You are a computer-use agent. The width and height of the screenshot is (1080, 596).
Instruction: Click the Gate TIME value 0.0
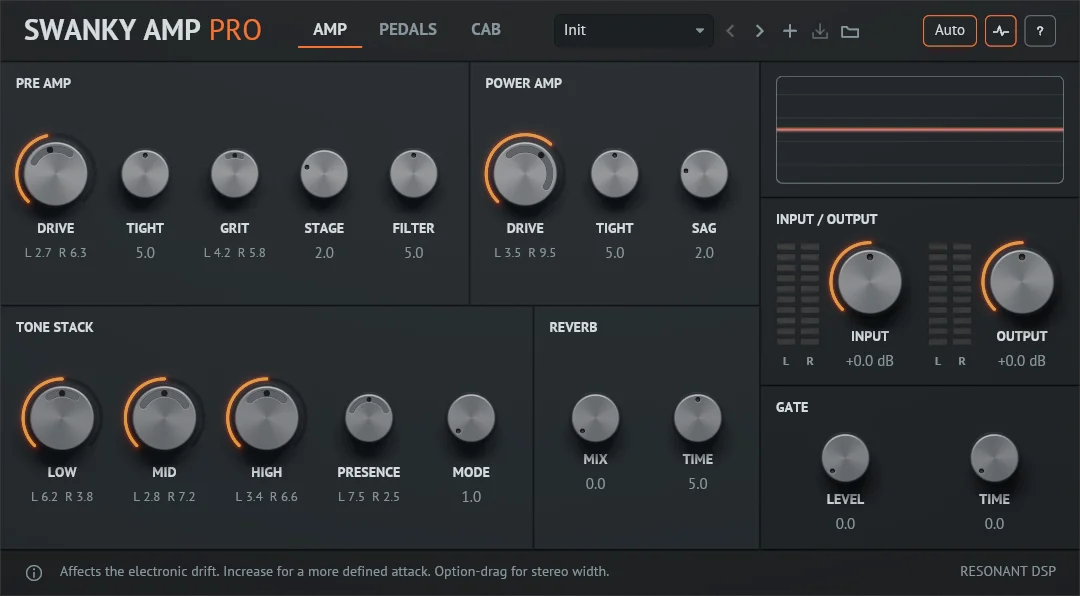pyautogui.click(x=994, y=524)
